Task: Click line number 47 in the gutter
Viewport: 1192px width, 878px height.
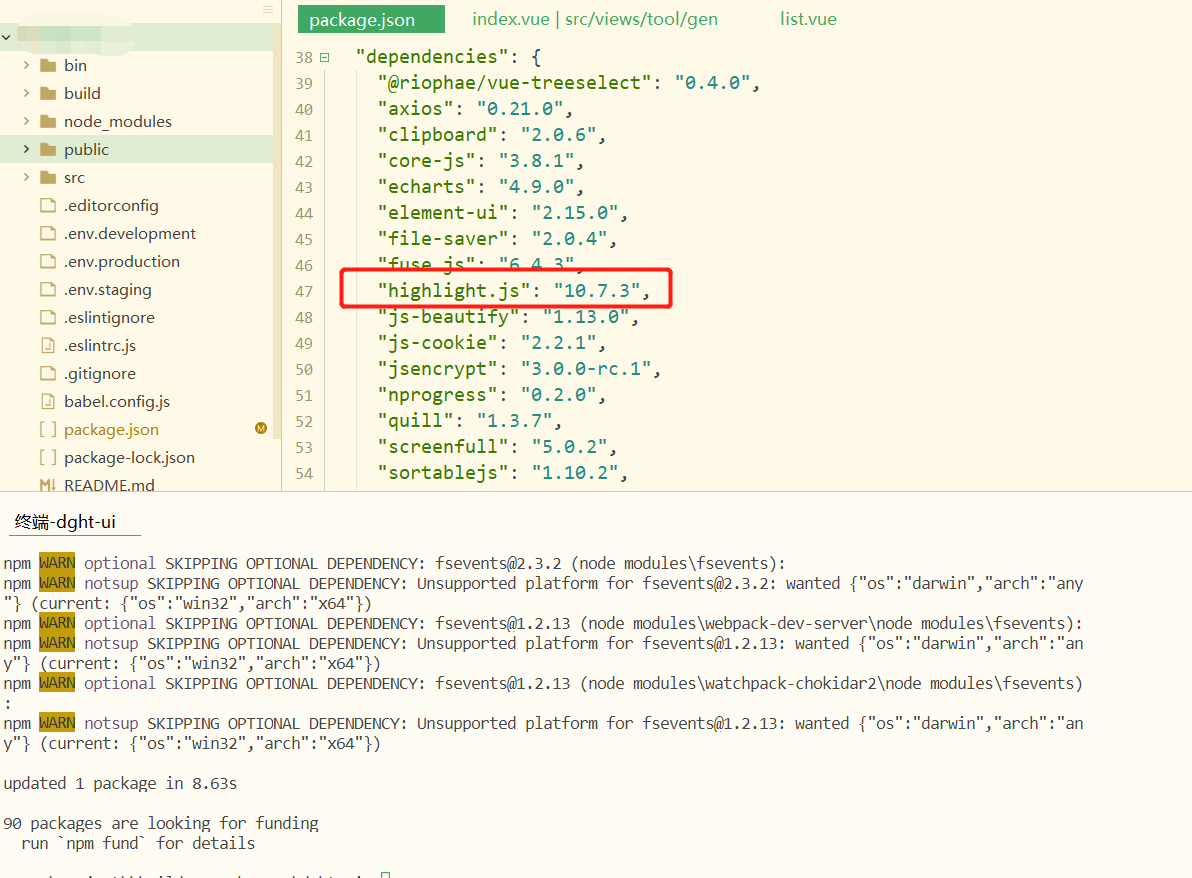Action: (x=304, y=291)
